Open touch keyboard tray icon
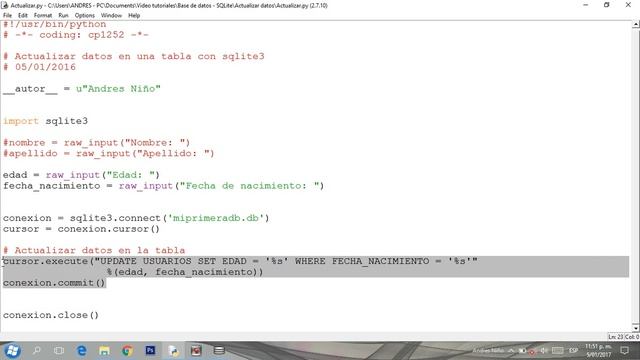640x360 pixels. 558,351
